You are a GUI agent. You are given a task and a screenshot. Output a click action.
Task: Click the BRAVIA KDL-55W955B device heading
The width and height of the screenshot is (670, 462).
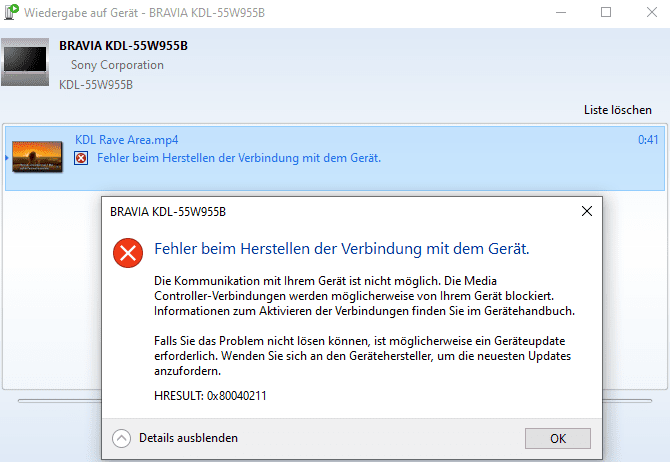[x=123, y=46]
